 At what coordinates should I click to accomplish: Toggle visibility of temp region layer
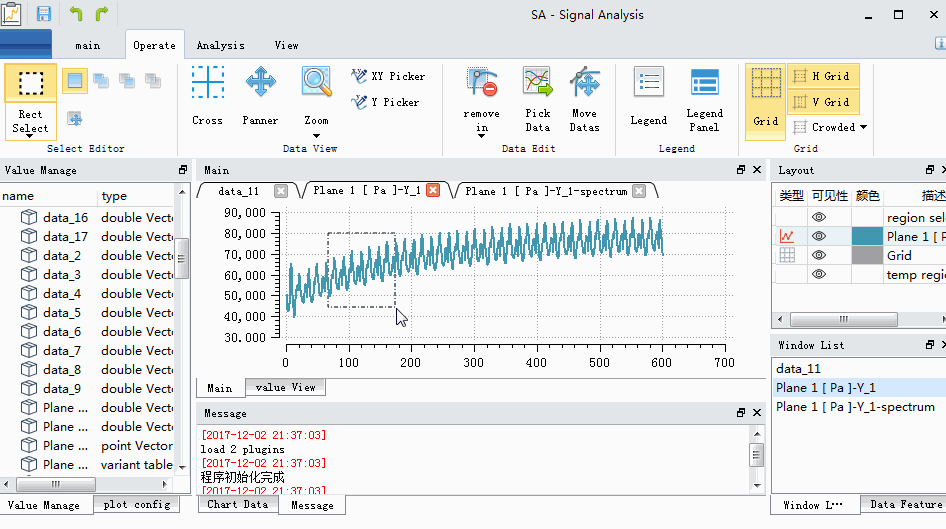819,274
